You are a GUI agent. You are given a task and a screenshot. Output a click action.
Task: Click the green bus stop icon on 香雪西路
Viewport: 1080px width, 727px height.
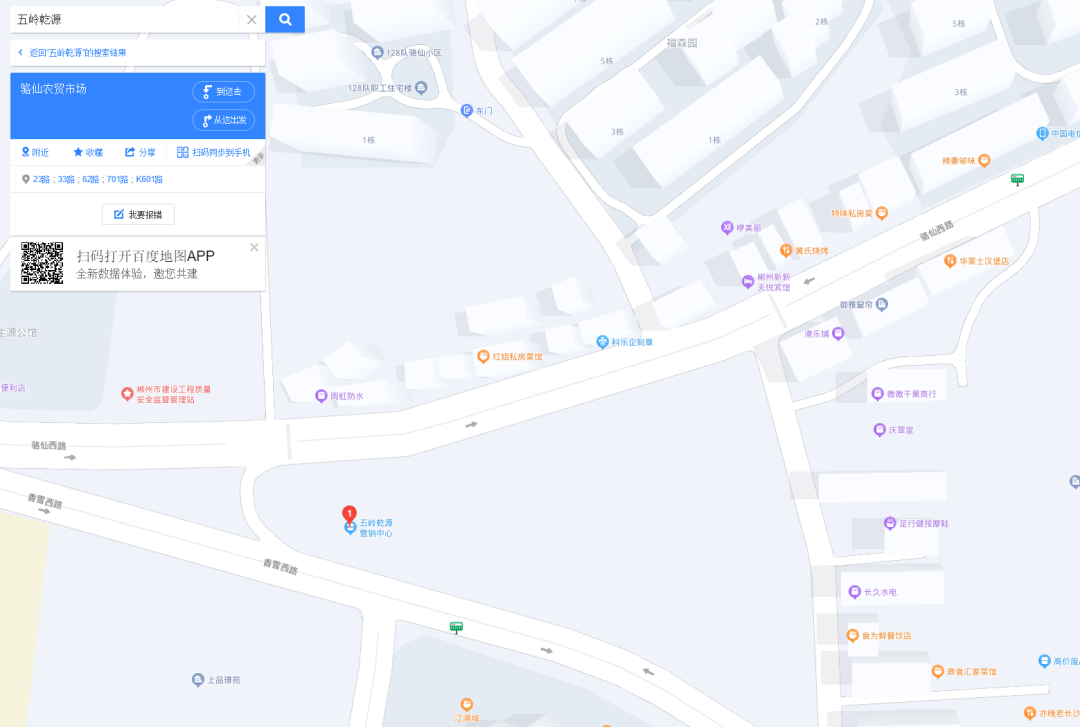pyautogui.click(x=456, y=627)
